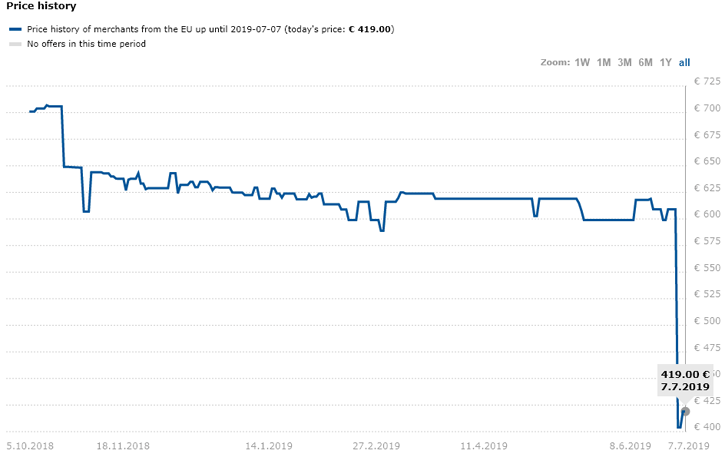Click the 27.2.2019 date axis label
725x457 pixels.
(x=376, y=446)
